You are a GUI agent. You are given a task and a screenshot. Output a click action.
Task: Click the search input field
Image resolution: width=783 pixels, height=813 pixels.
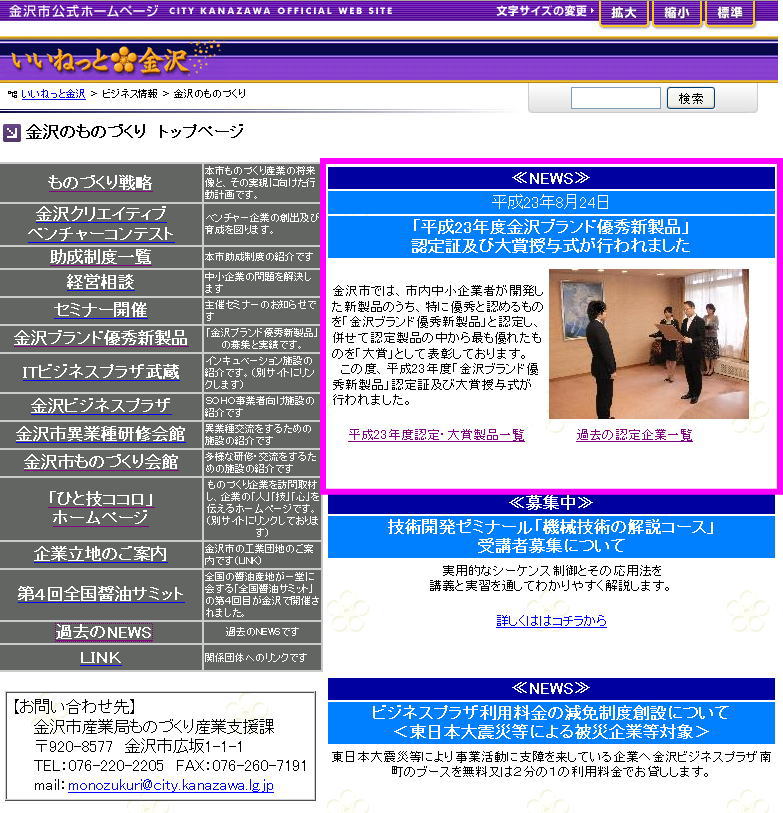[x=615, y=98]
